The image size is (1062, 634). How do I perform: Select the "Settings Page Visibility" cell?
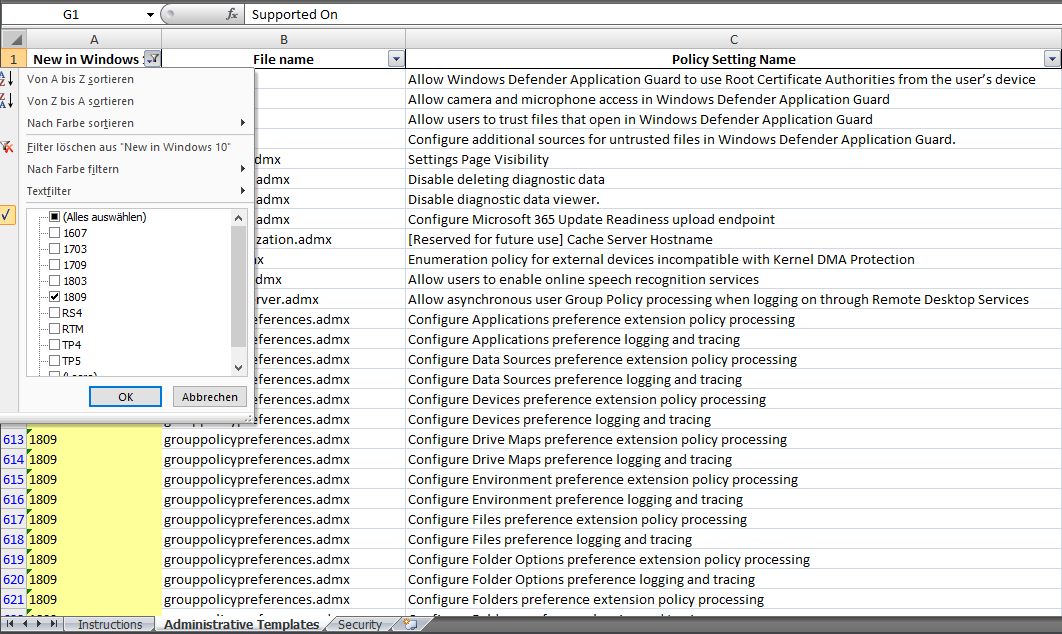[x=734, y=159]
